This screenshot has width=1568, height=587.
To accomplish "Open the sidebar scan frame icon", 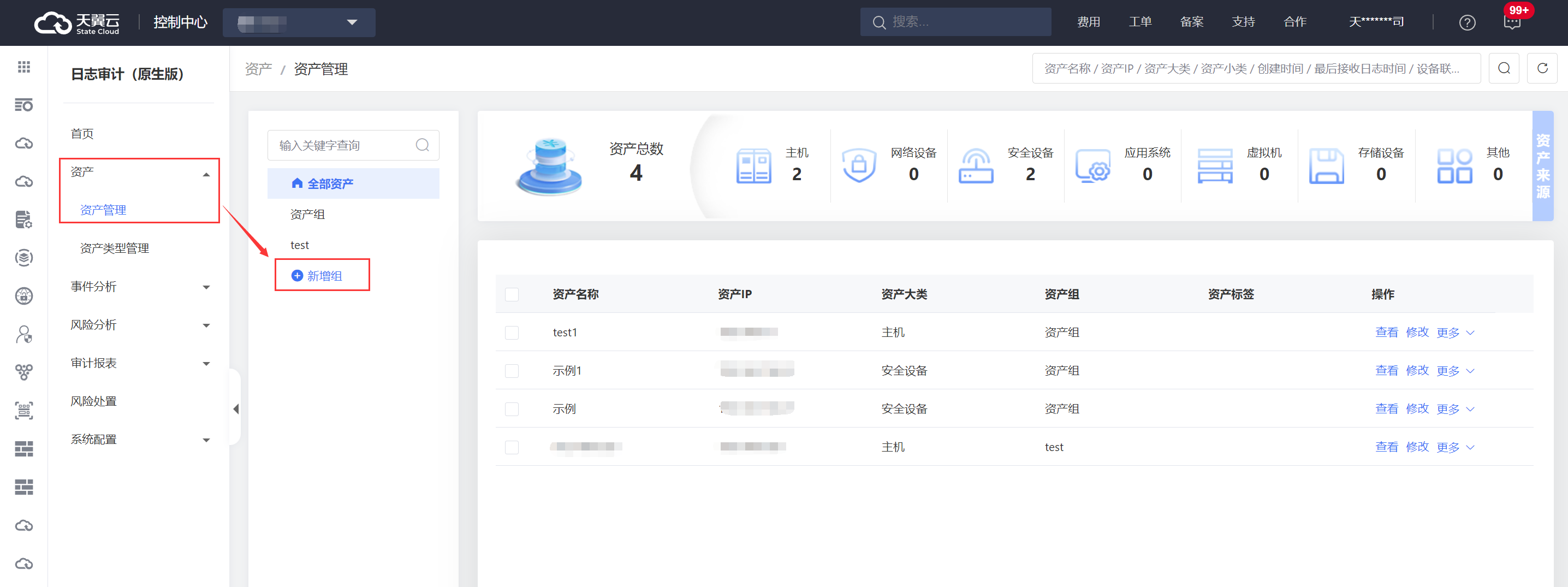I will pos(23,411).
